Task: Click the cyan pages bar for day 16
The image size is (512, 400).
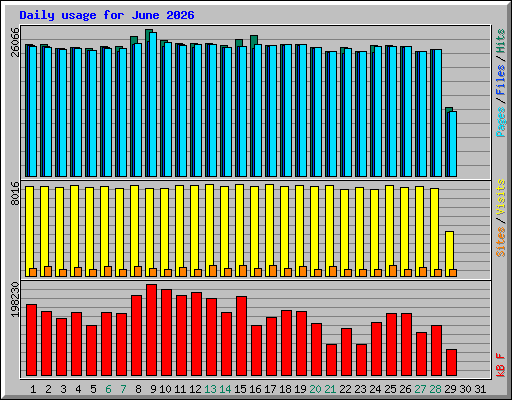Action: [258, 110]
